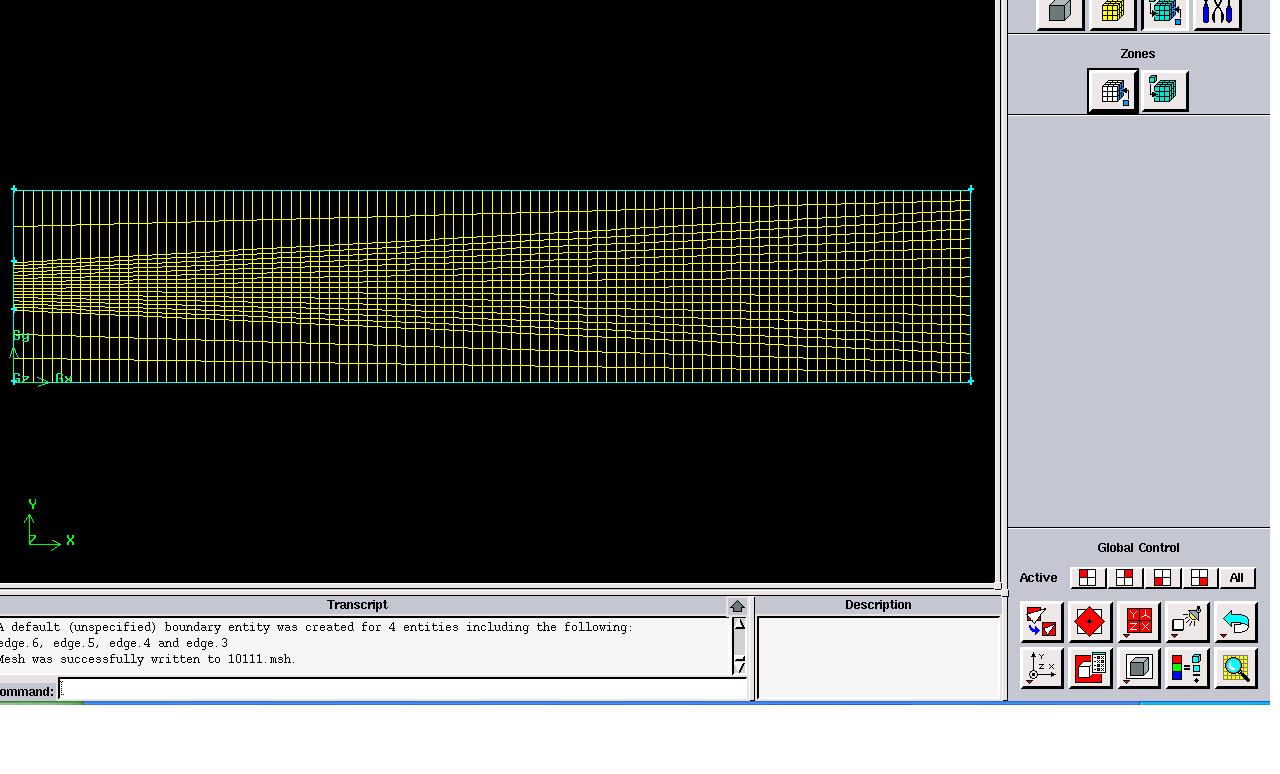Open Render Model shaded cube icon
Viewport: 1280px width, 774px height.
1138,668
